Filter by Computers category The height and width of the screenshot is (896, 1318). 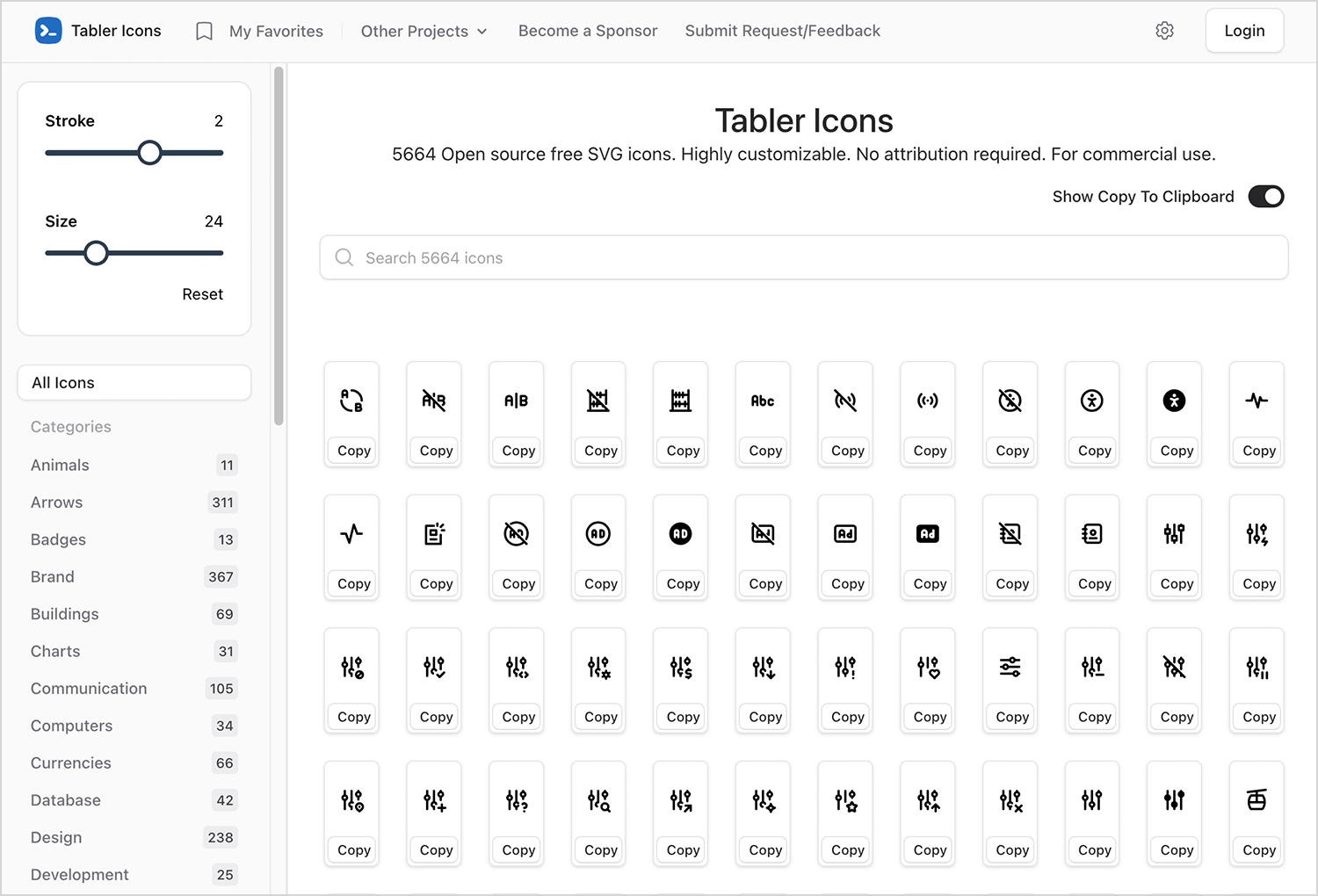[134, 726]
